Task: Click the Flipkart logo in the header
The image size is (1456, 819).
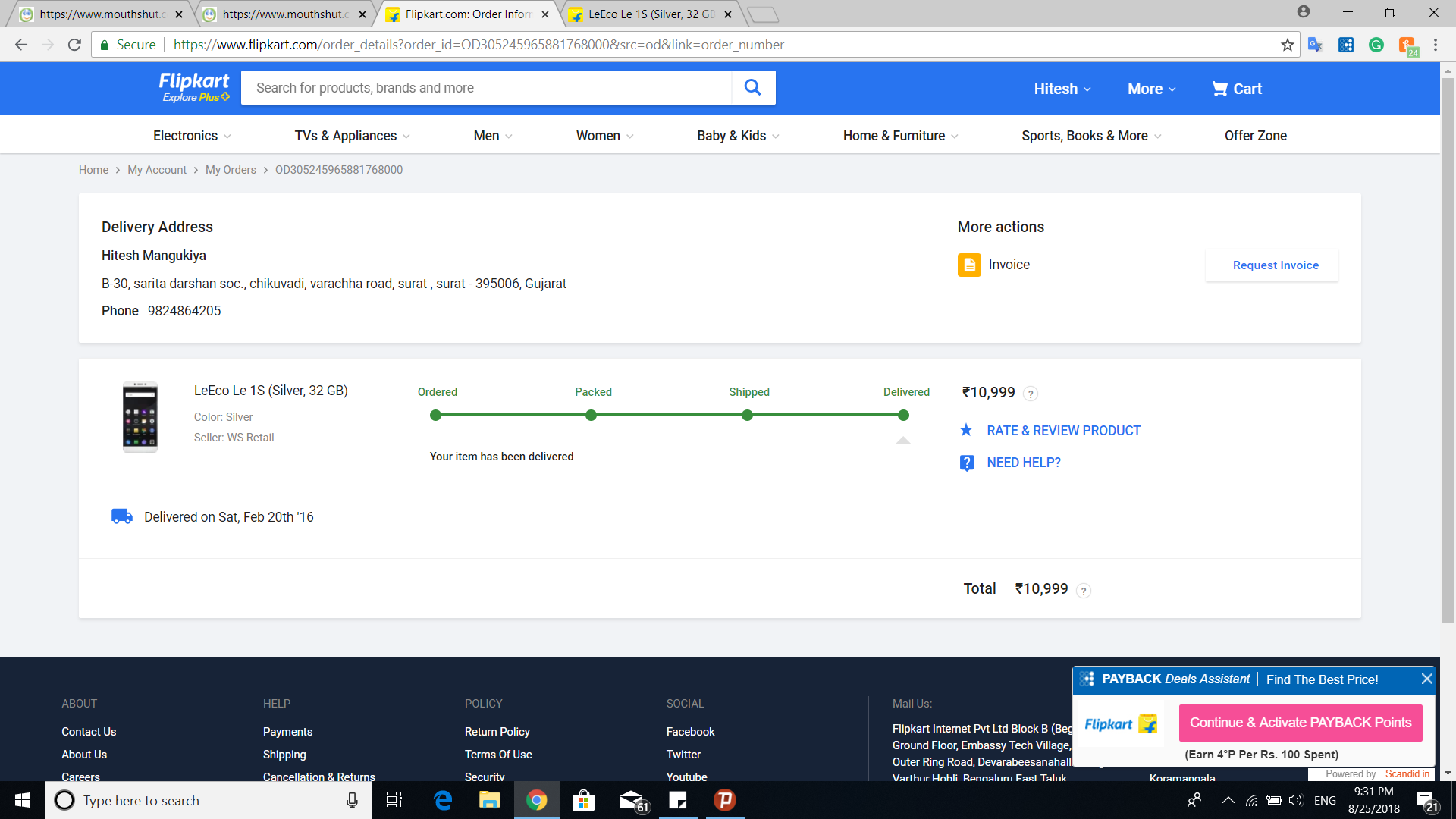Action: point(194,87)
